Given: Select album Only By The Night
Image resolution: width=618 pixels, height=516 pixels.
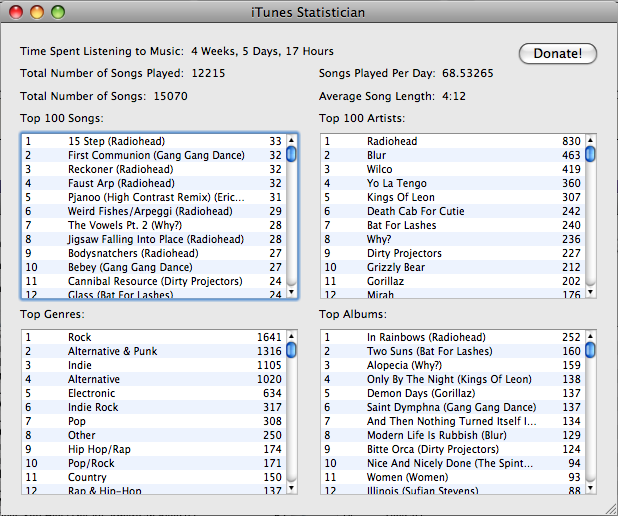Looking at the screenshot, I should point(453,379).
